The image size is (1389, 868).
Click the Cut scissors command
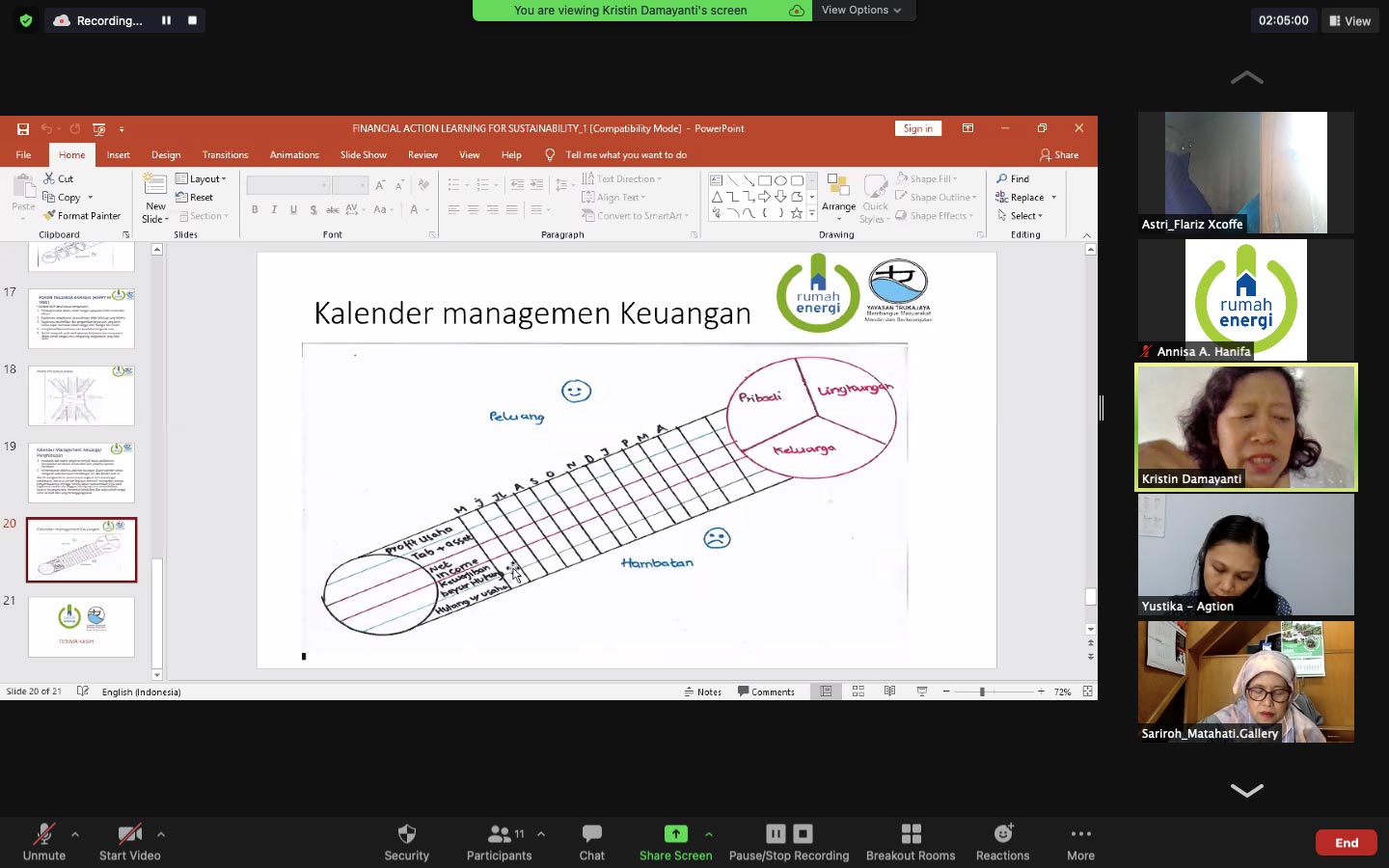pyautogui.click(x=58, y=178)
